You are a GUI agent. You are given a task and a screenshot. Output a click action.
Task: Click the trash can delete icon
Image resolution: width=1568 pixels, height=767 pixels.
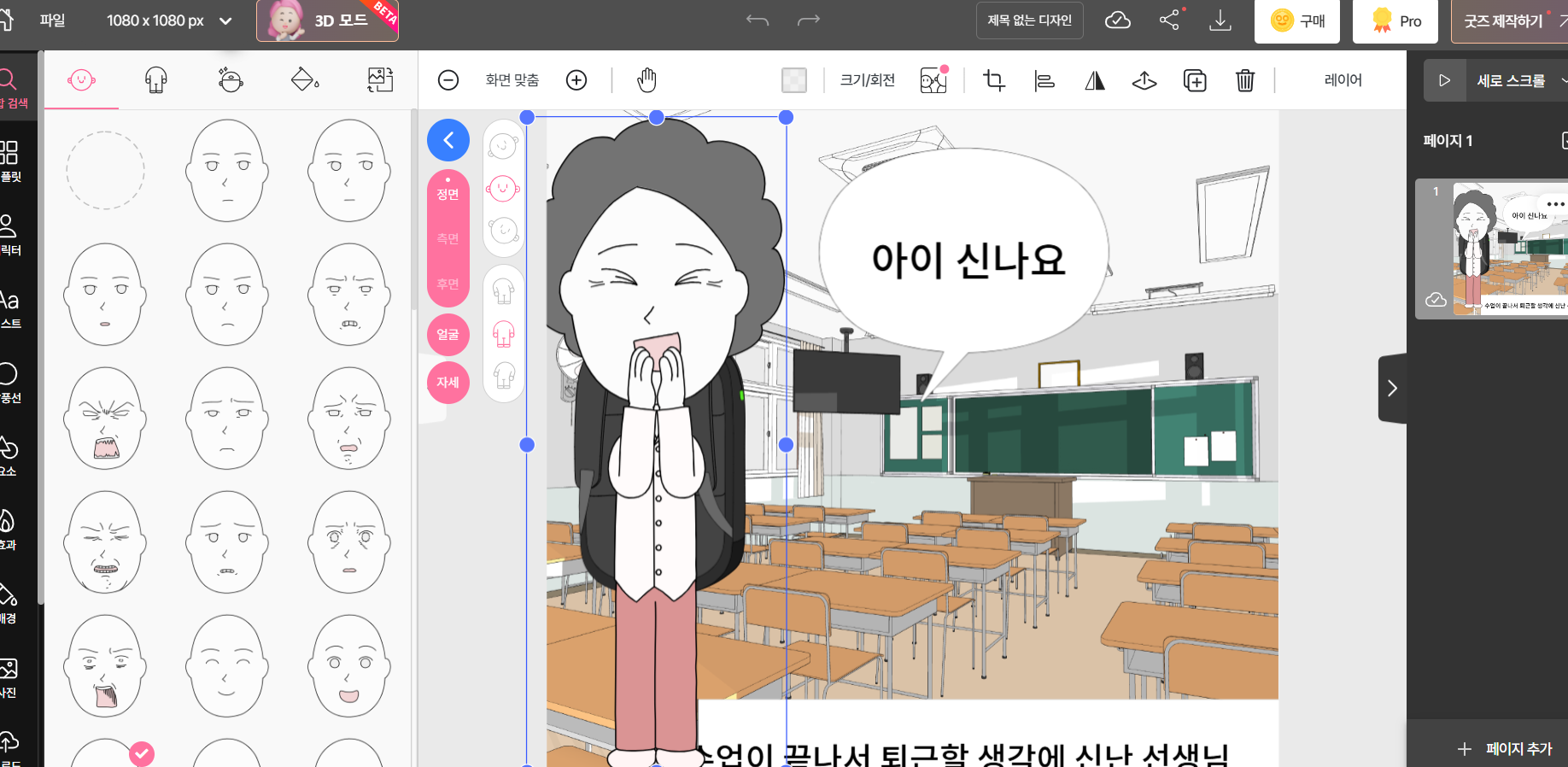coord(1244,80)
